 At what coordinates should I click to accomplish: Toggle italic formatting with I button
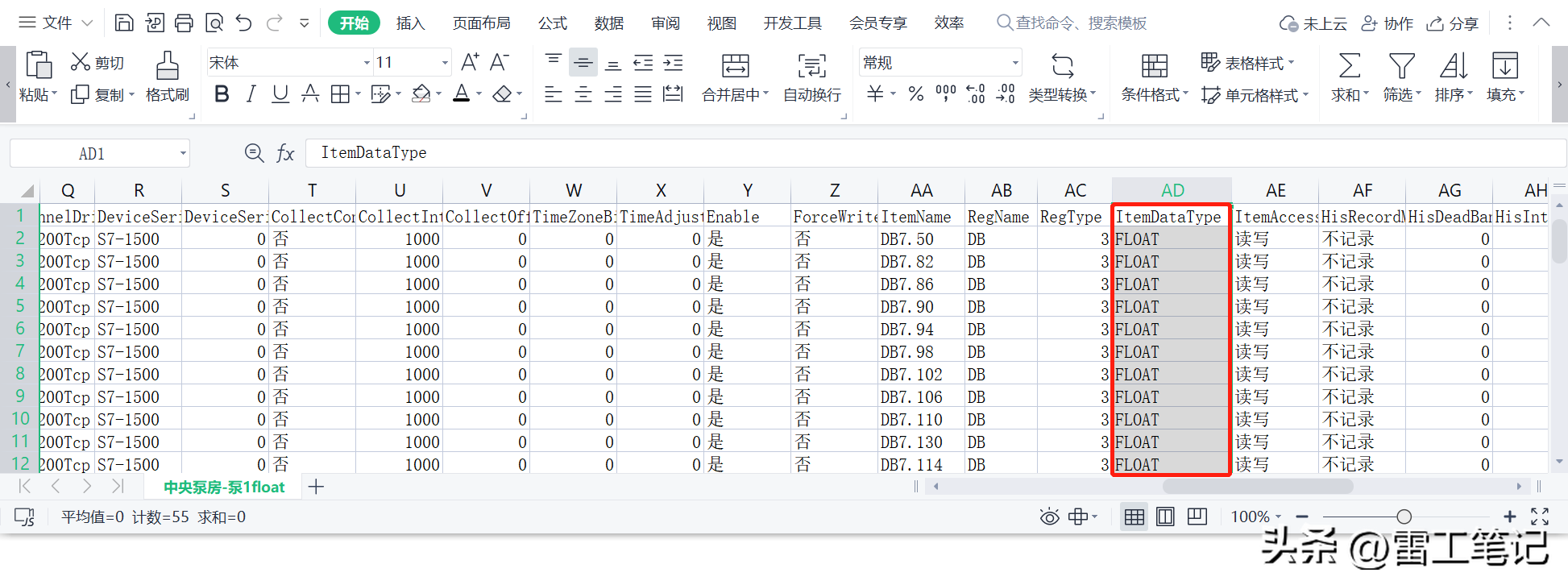click(x=251, y=94)
